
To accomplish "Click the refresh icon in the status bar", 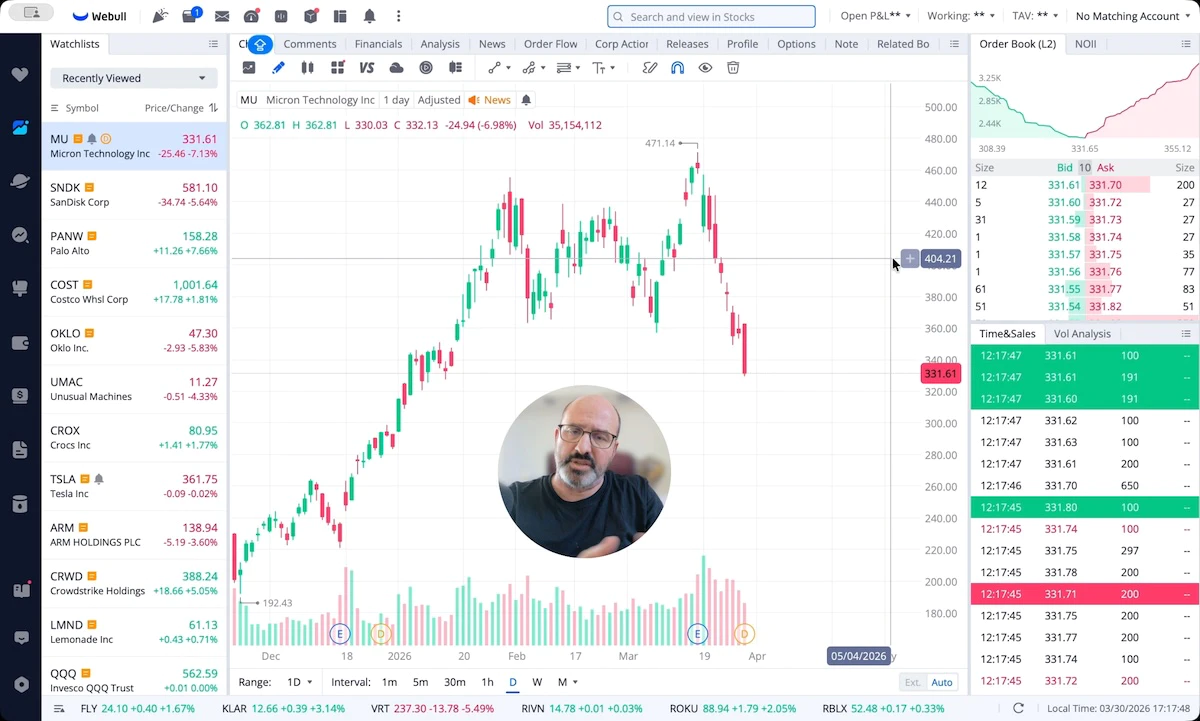I will coord(1018,708).
